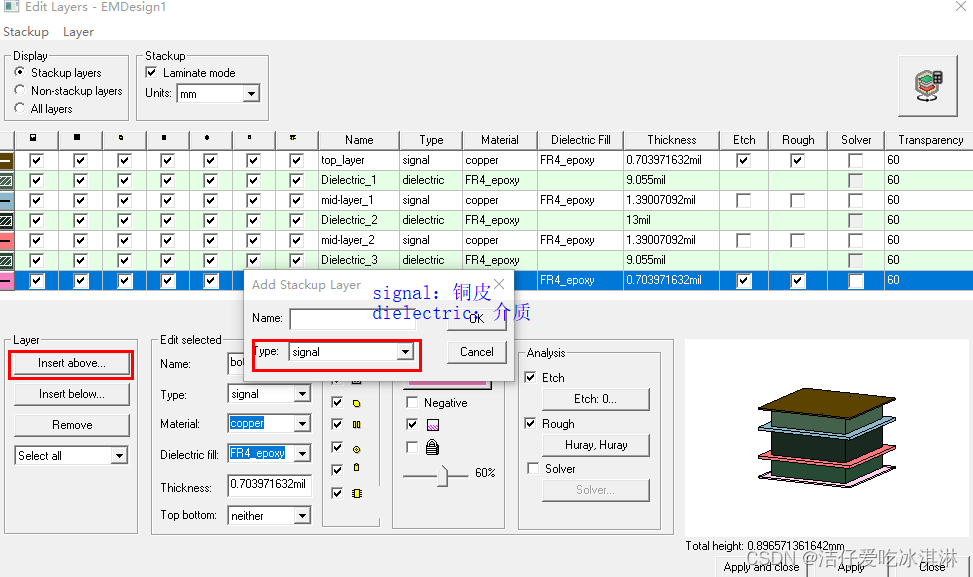Open the Layer menu
The height and width of the screenshot is (577, 973).
tap(78, 32)
